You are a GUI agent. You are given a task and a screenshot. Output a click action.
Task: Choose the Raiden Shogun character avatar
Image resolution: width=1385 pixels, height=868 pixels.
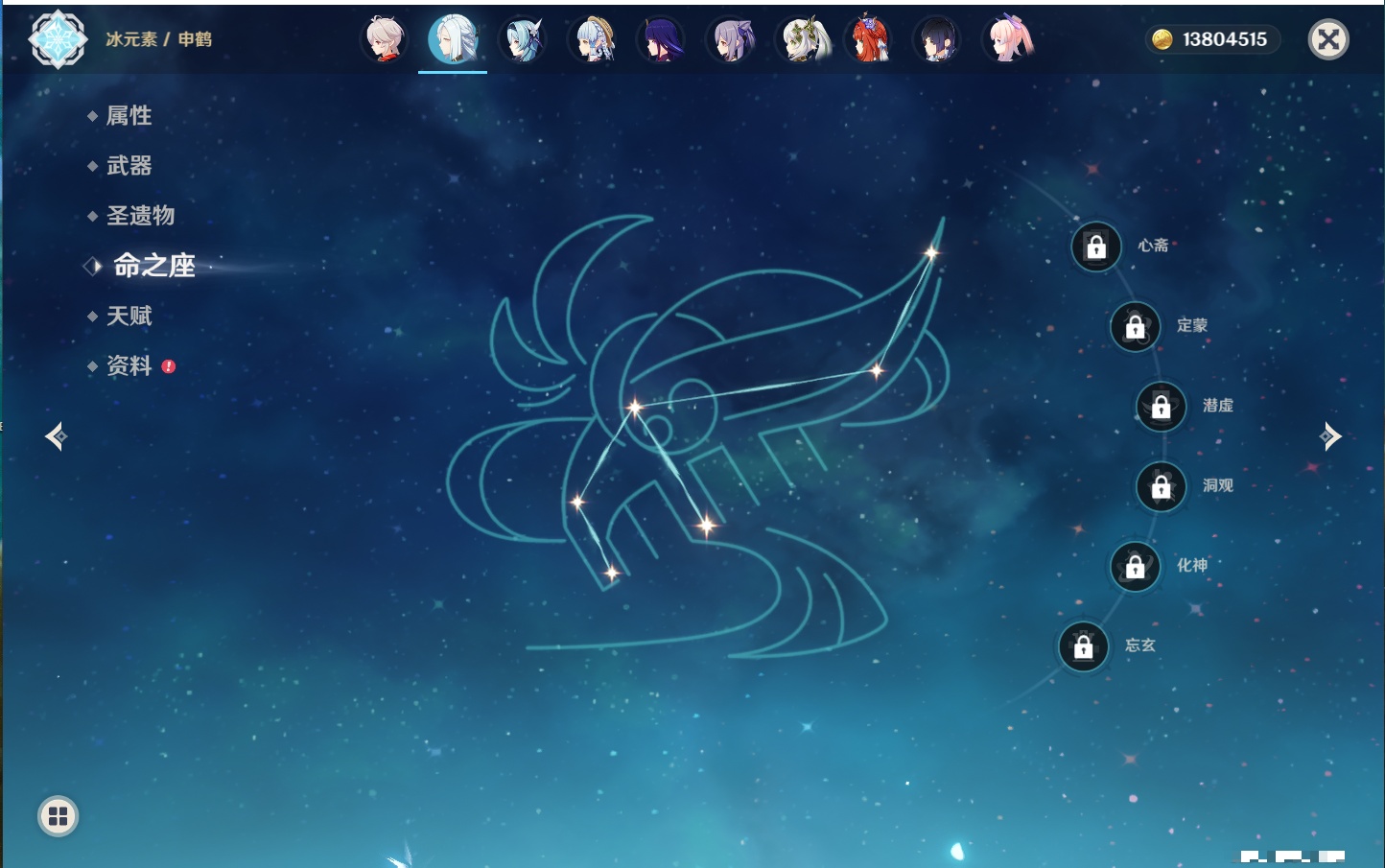[x=662, y=40]
